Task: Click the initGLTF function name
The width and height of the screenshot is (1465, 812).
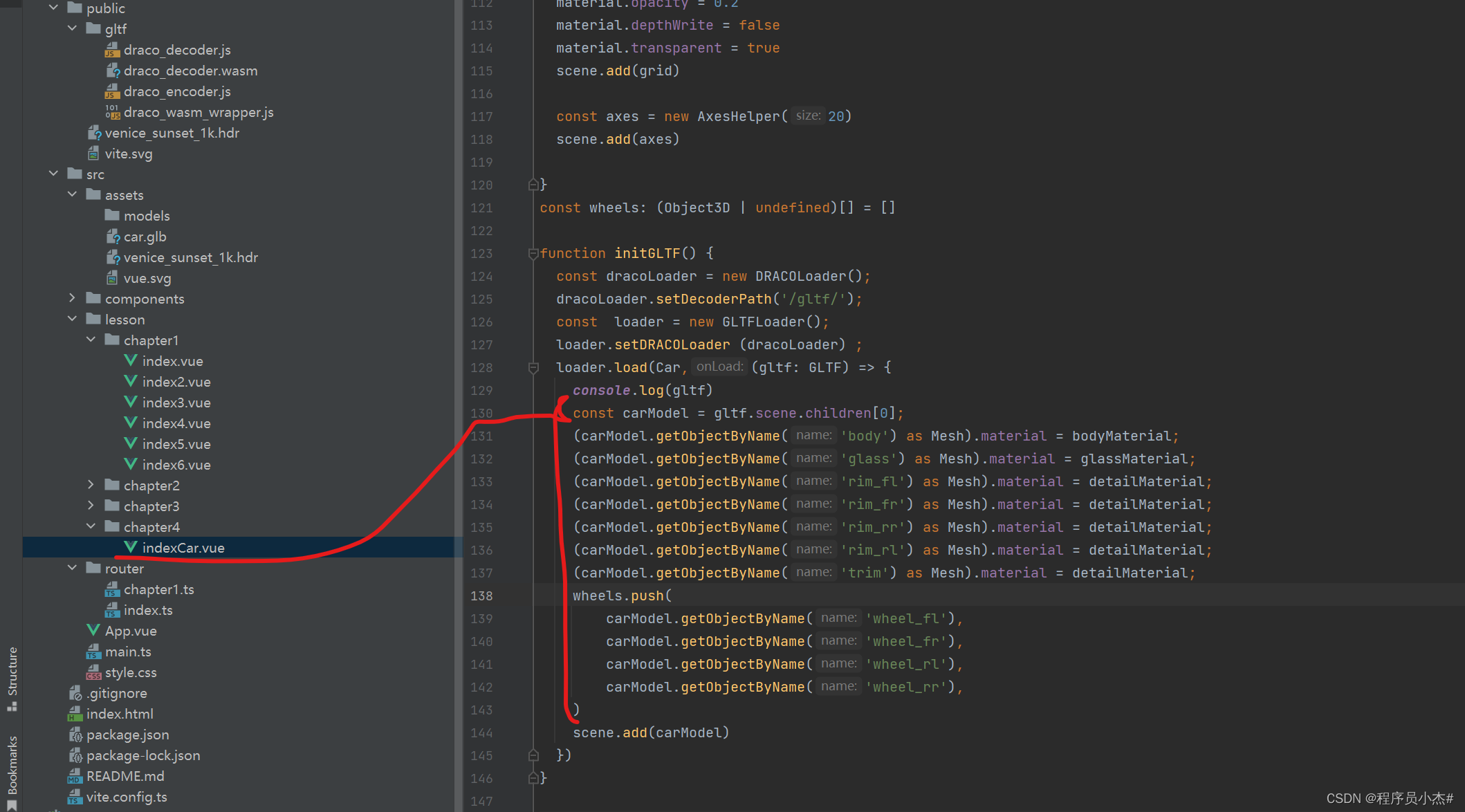Action: (647, 253)
